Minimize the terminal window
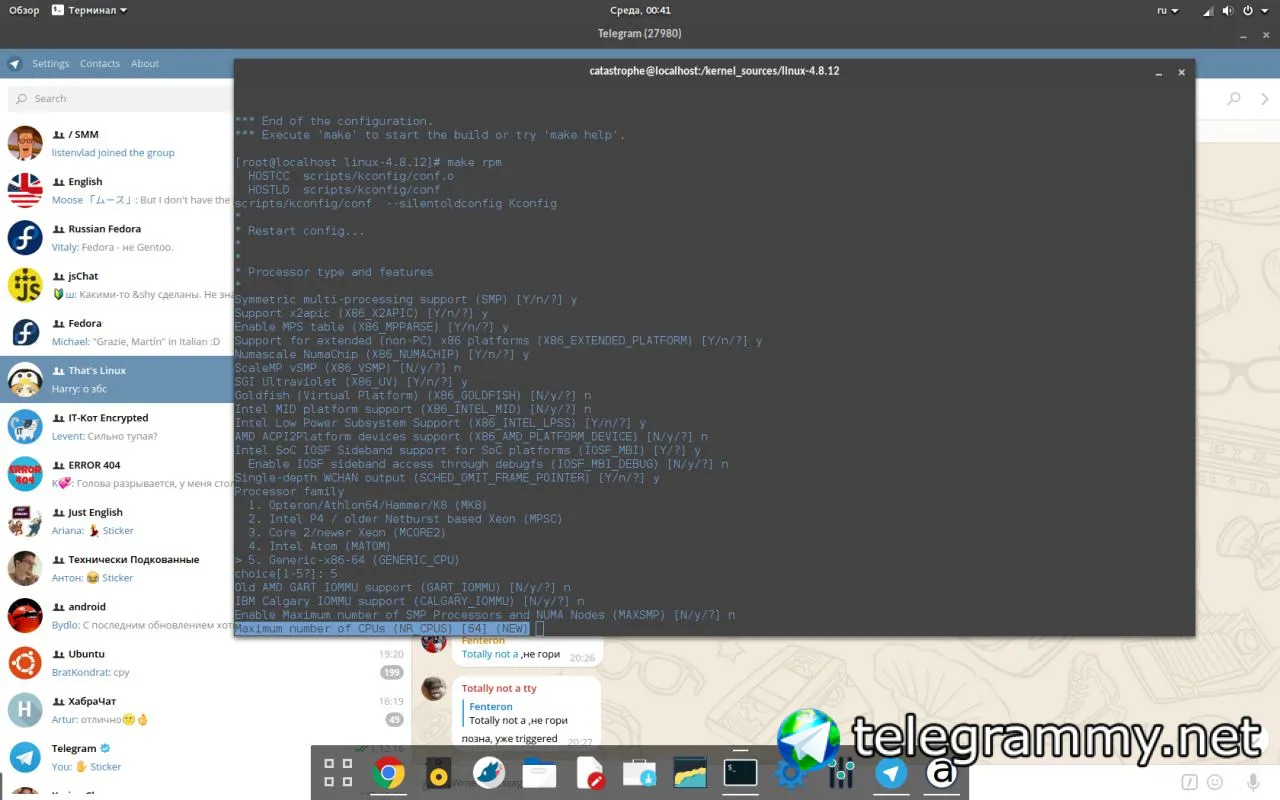1280x800 pixels. [1158, 72]
